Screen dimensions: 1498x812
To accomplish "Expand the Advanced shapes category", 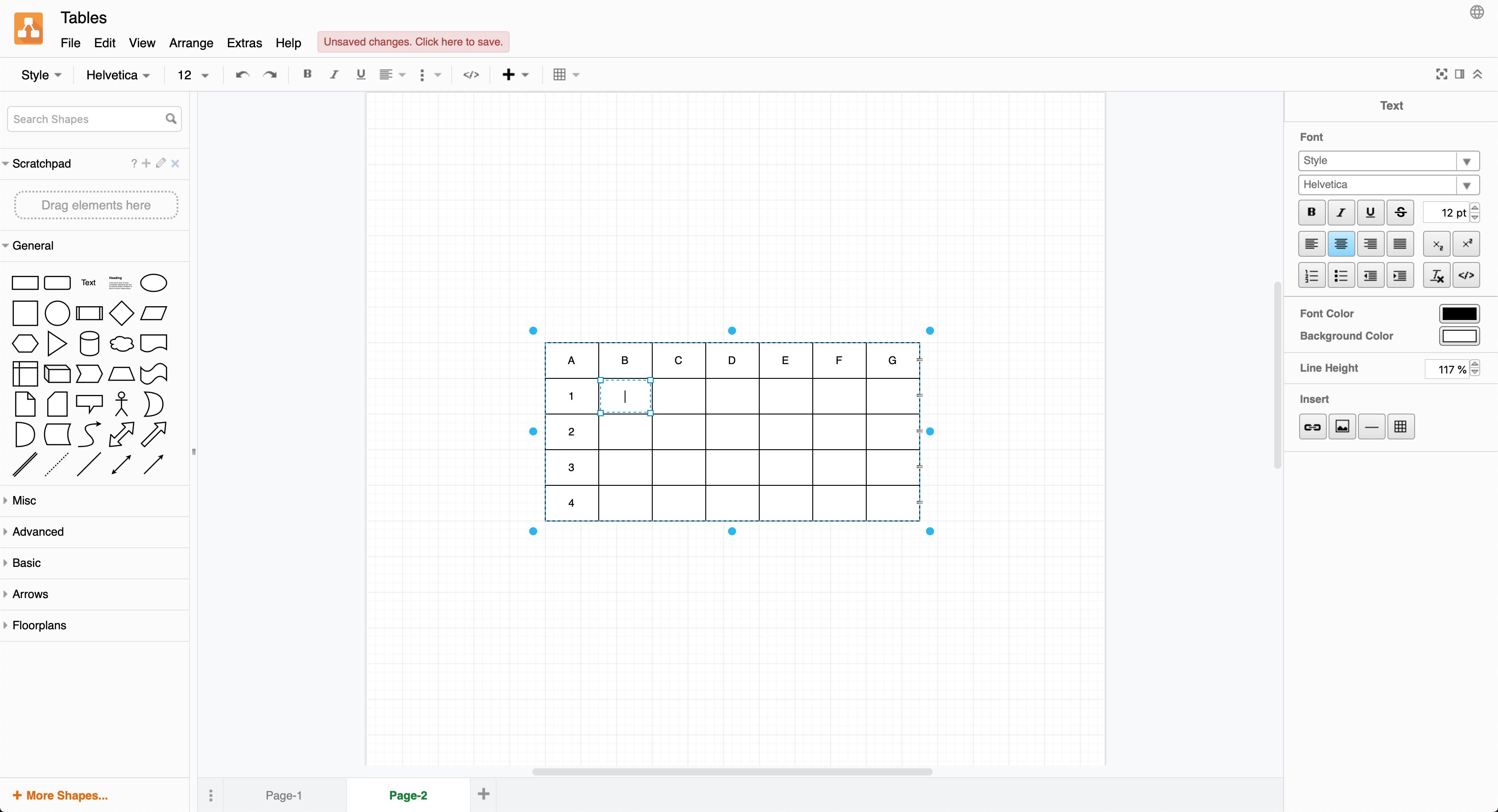I will [x=38, y=531].
